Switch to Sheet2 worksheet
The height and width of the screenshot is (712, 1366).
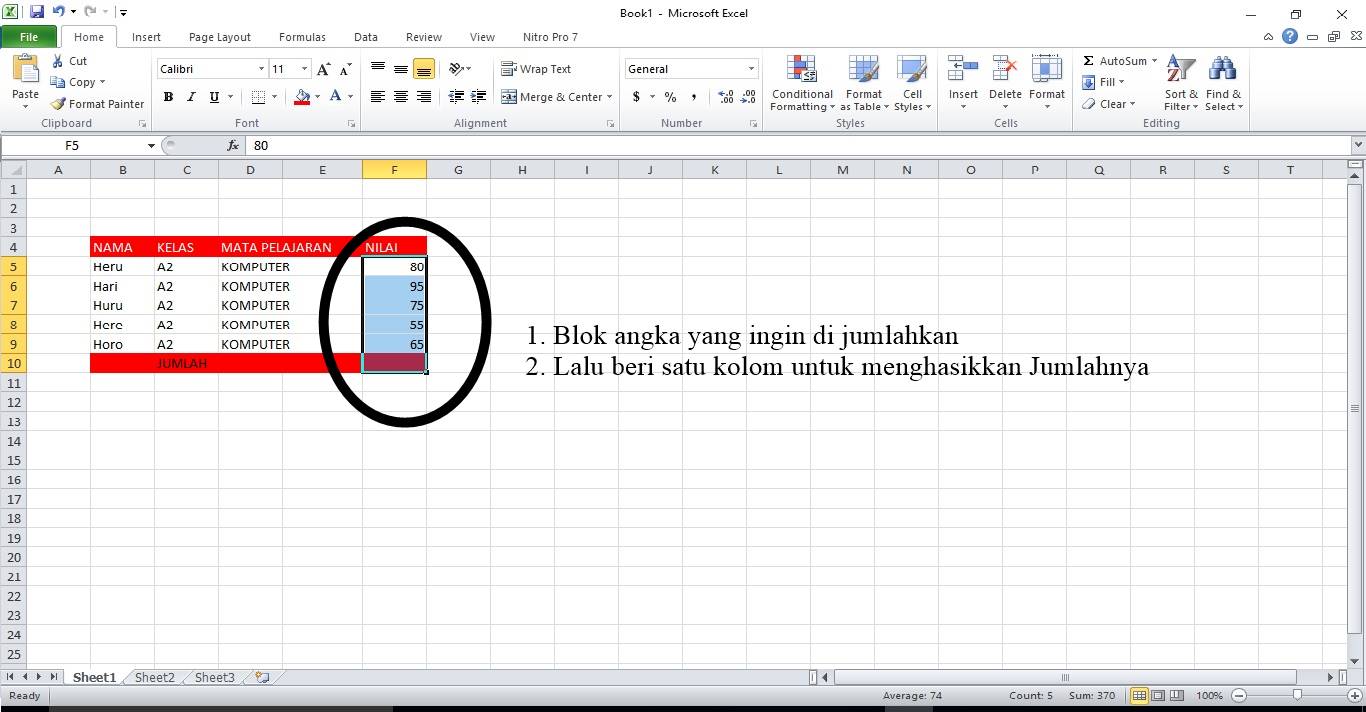[x=154, y=677]
